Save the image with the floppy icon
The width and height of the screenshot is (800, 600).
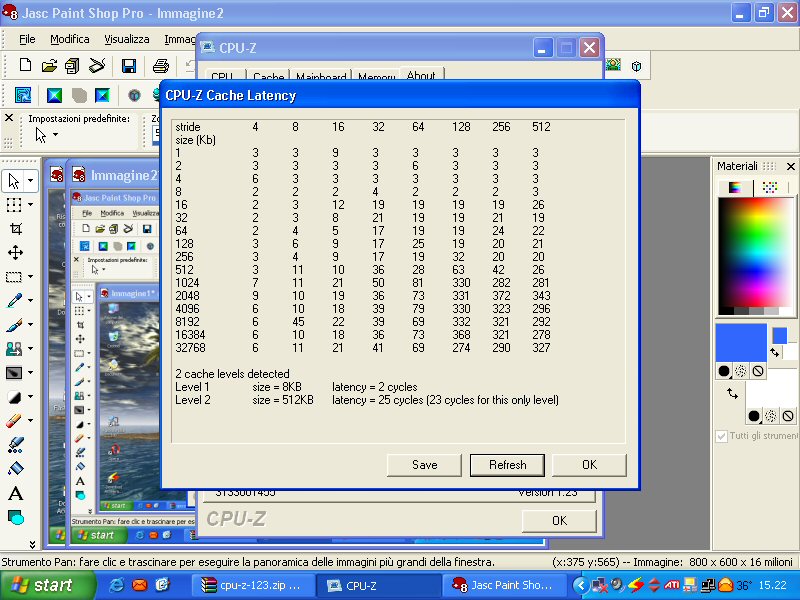(129, 66)
